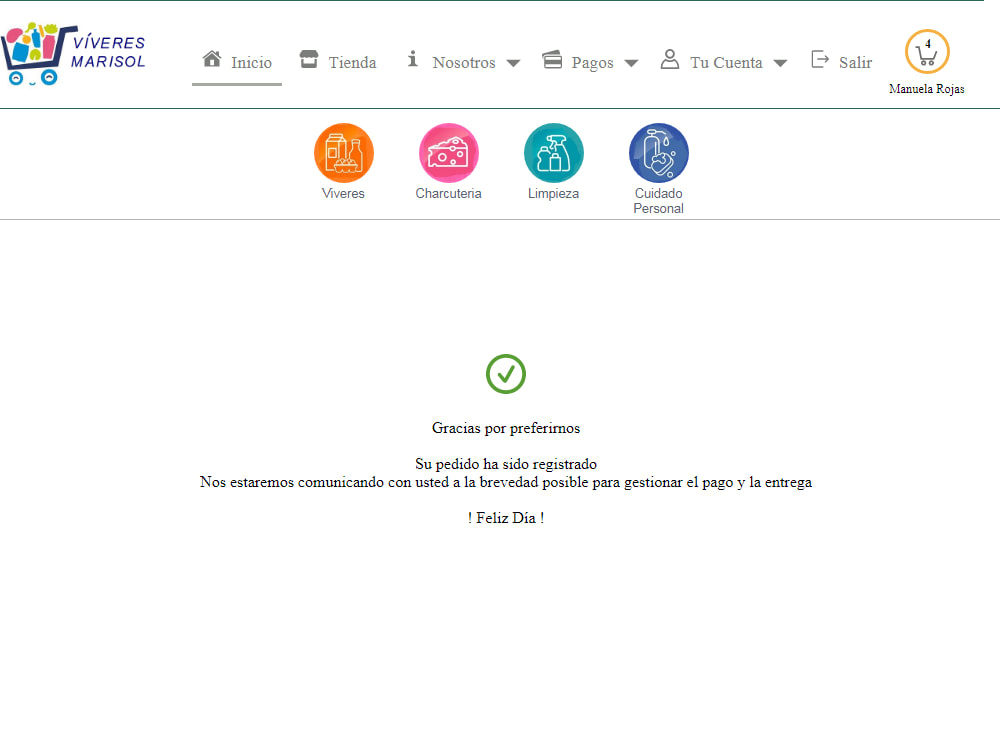The height and width of the screenshot is (750, 1000).
Task: Click the Cuidado Personal category label
Action: pyautogui.click(x=658, y=201)
